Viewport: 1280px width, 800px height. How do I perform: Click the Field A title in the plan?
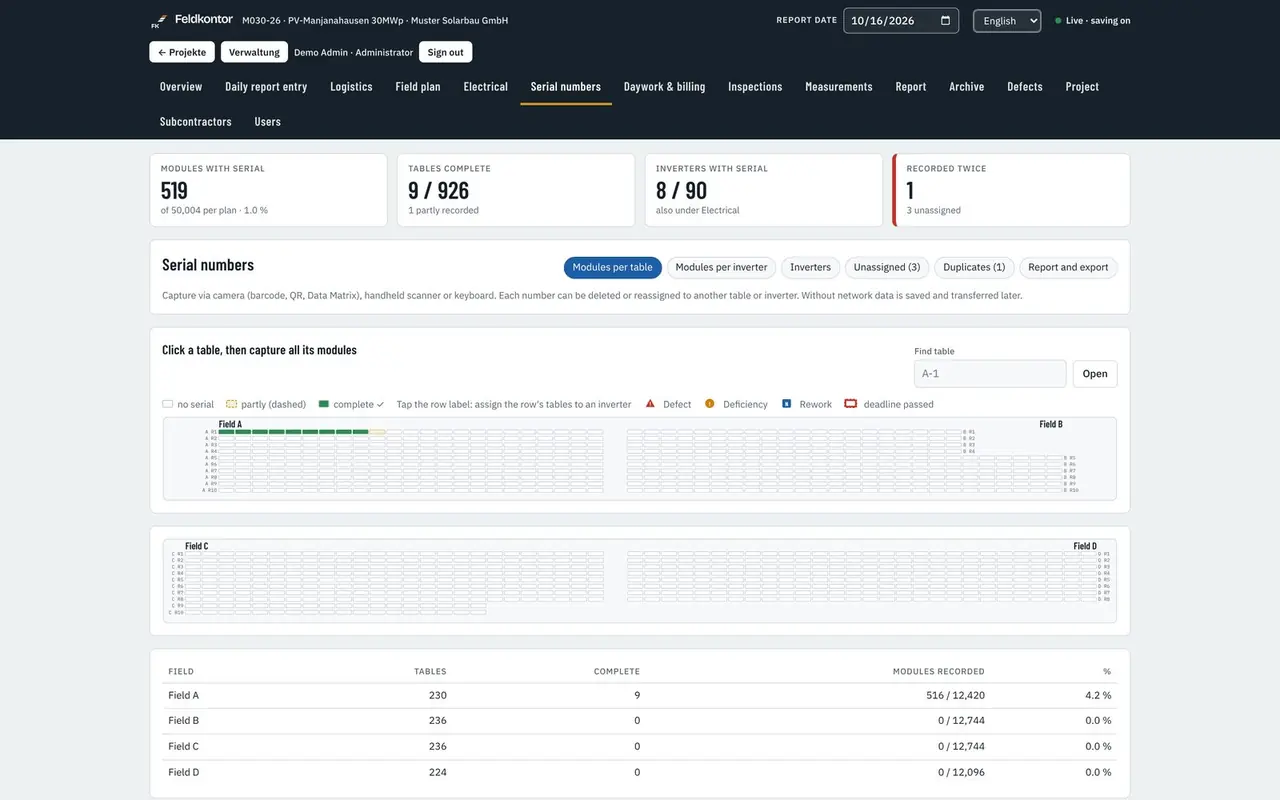[x=230, y=424]
